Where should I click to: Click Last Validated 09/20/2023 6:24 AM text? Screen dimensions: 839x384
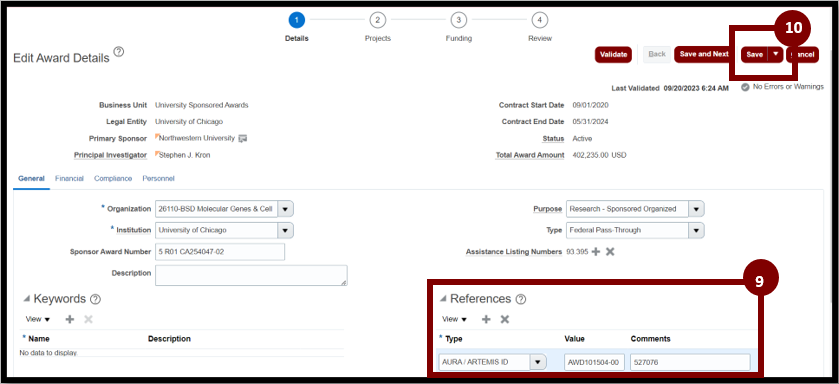[670, 88]
